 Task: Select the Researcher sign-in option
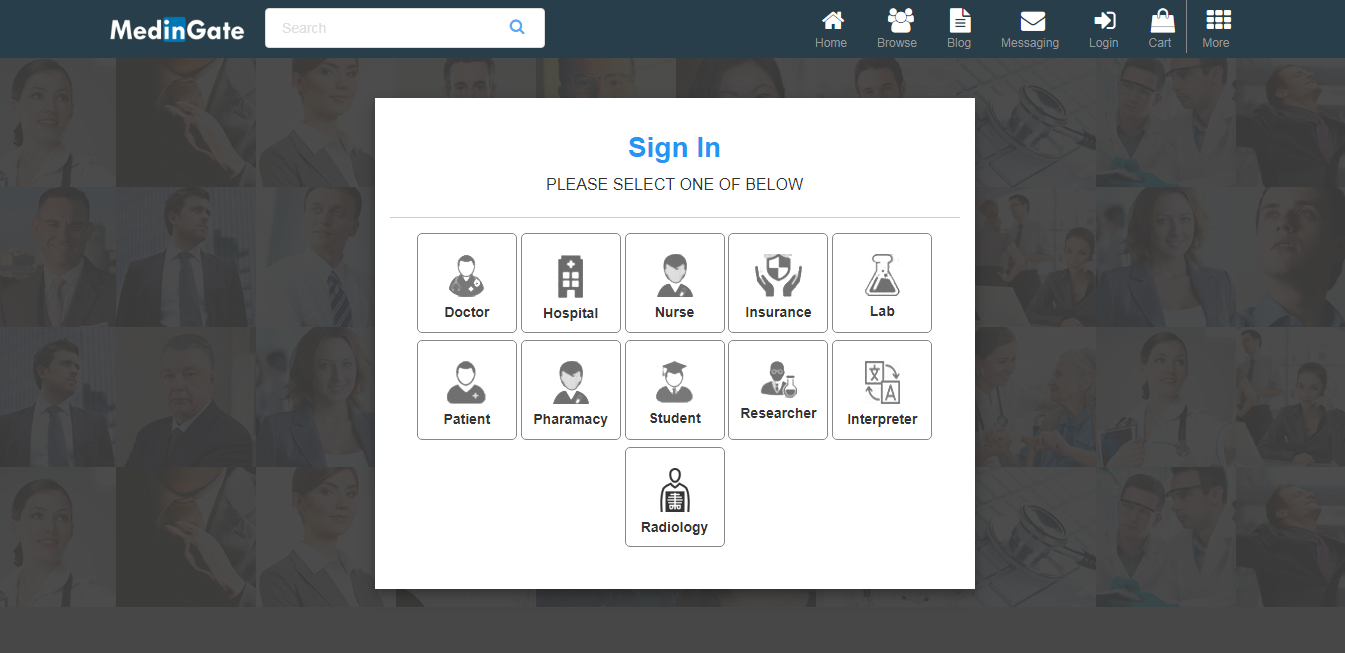[778, 390]
